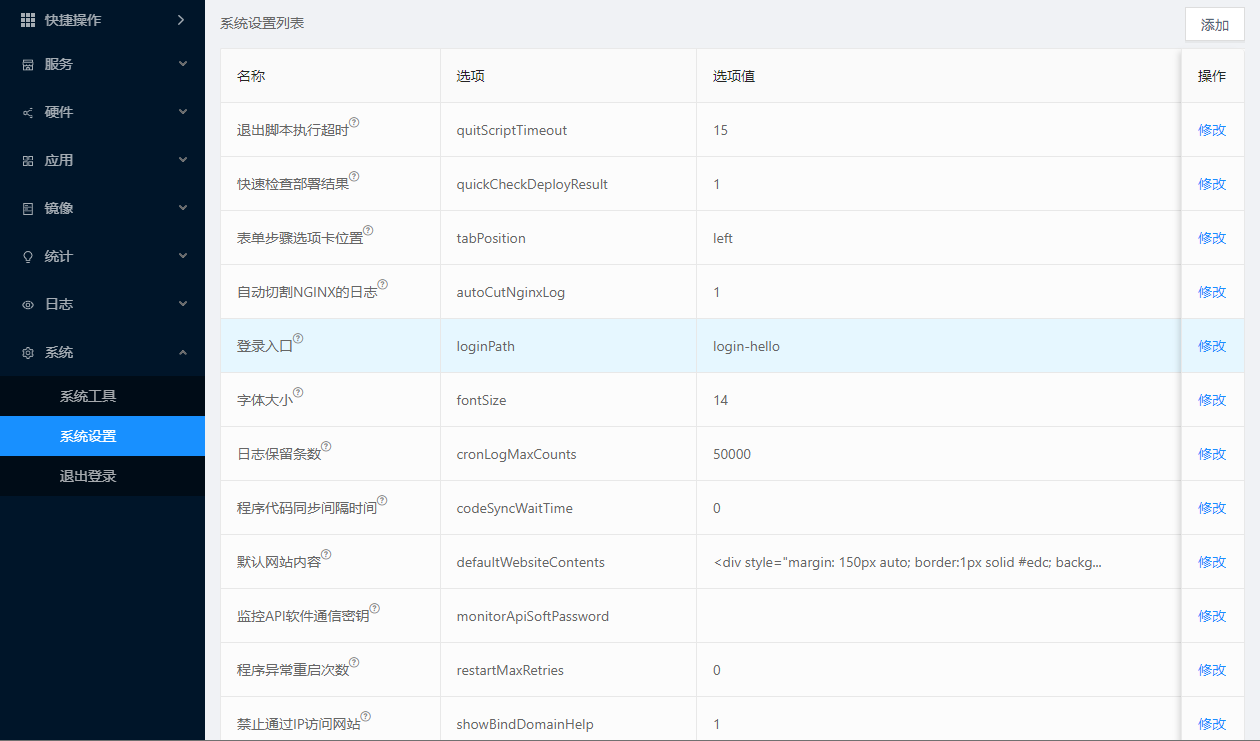
Task: Click the help icon beside 退出脚本执行超时
Action: [354, 123]
